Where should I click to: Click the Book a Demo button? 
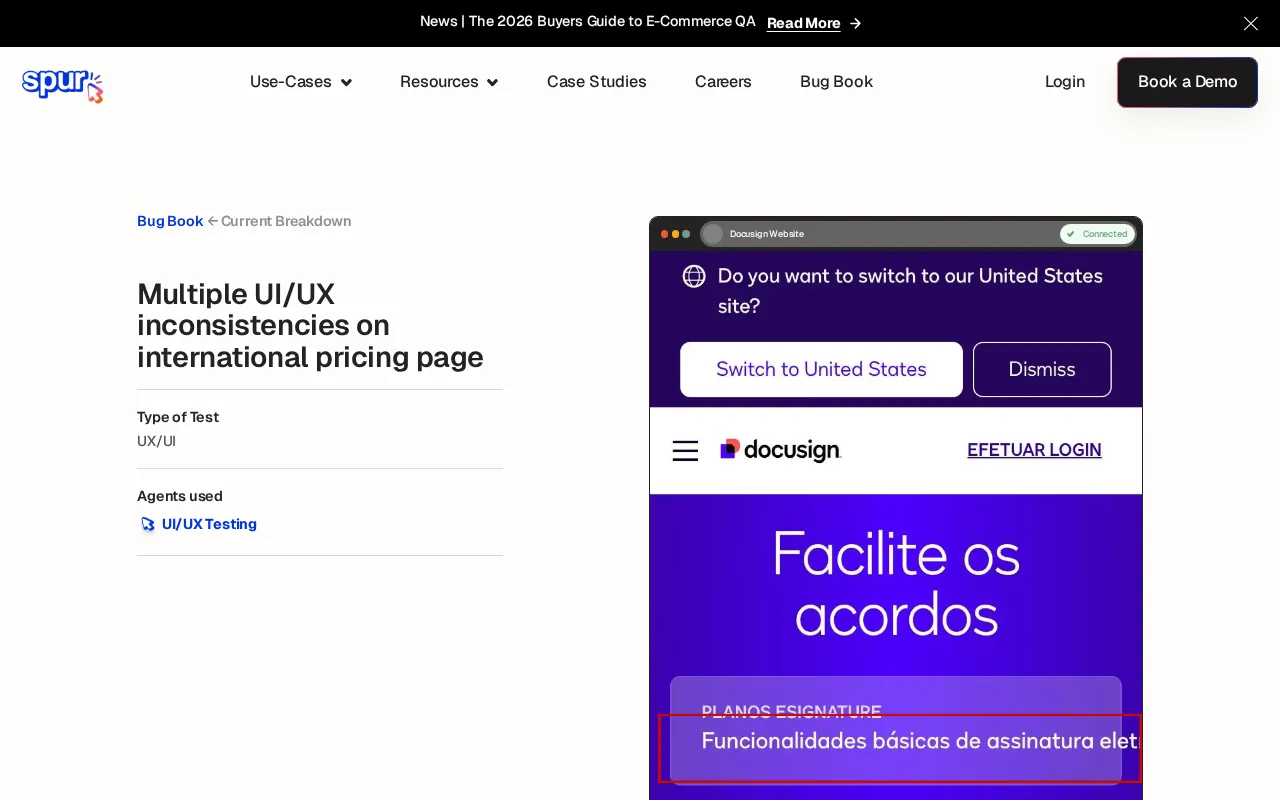coord(1187,82)
